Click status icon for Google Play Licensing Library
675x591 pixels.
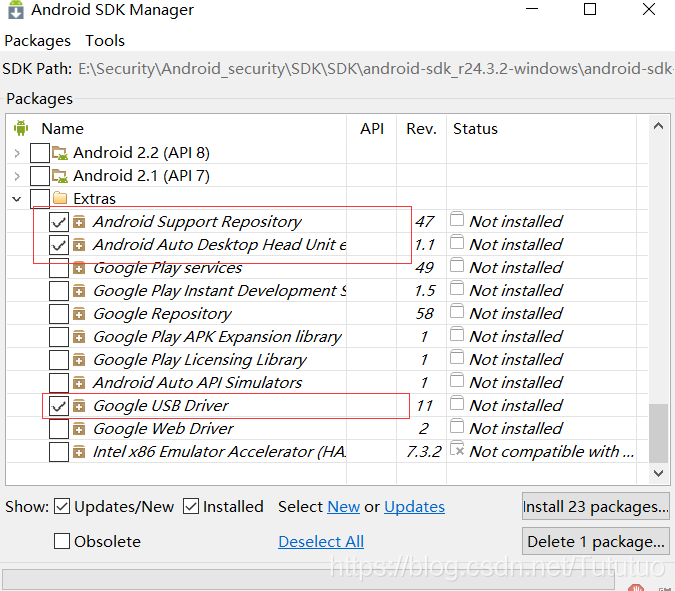coord(457,357)
